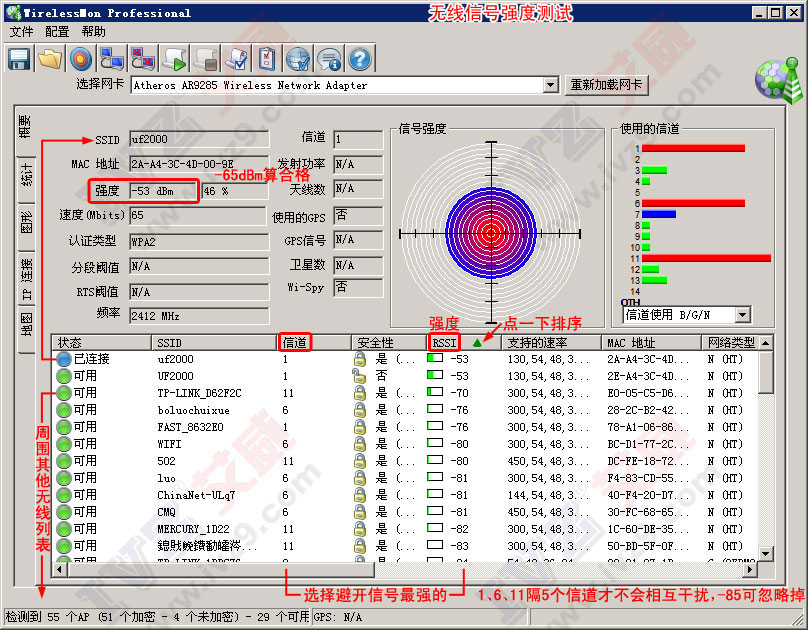Switch to the 图形 side tab

coord(26,221)
